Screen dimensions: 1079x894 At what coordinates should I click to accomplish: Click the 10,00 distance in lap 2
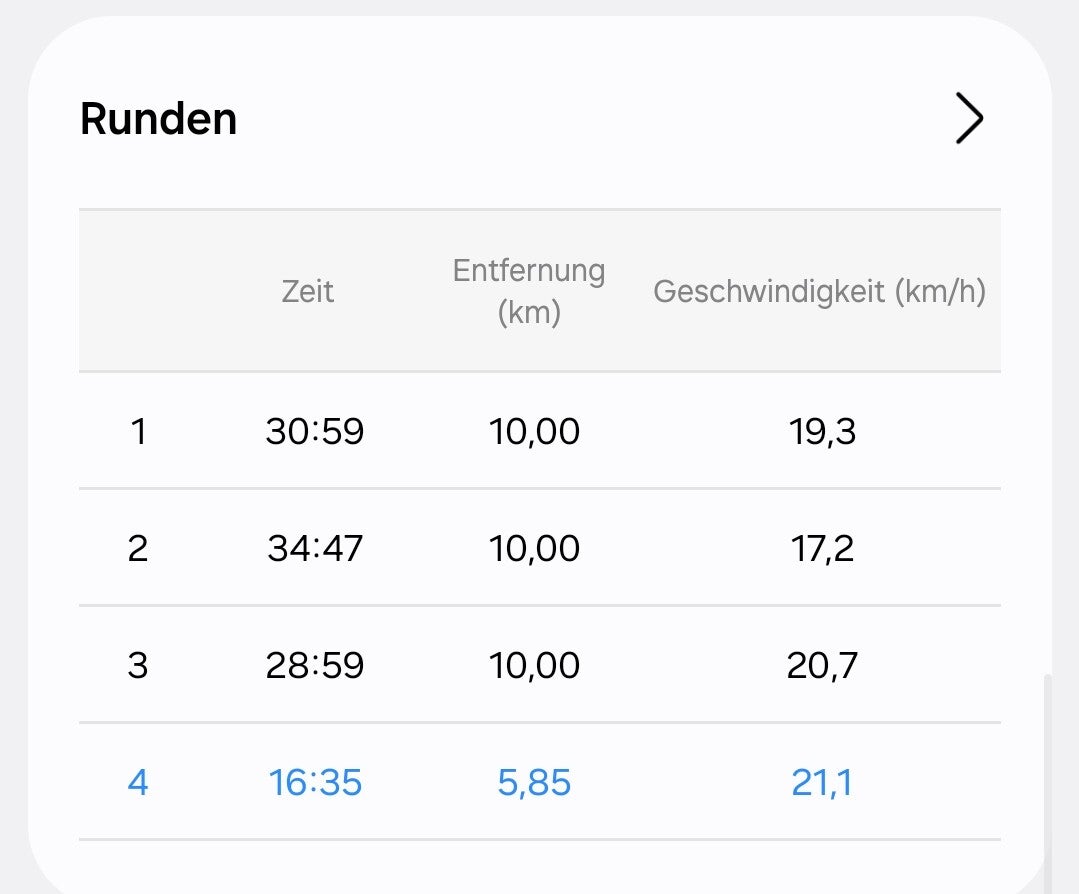tap(534, 548)
